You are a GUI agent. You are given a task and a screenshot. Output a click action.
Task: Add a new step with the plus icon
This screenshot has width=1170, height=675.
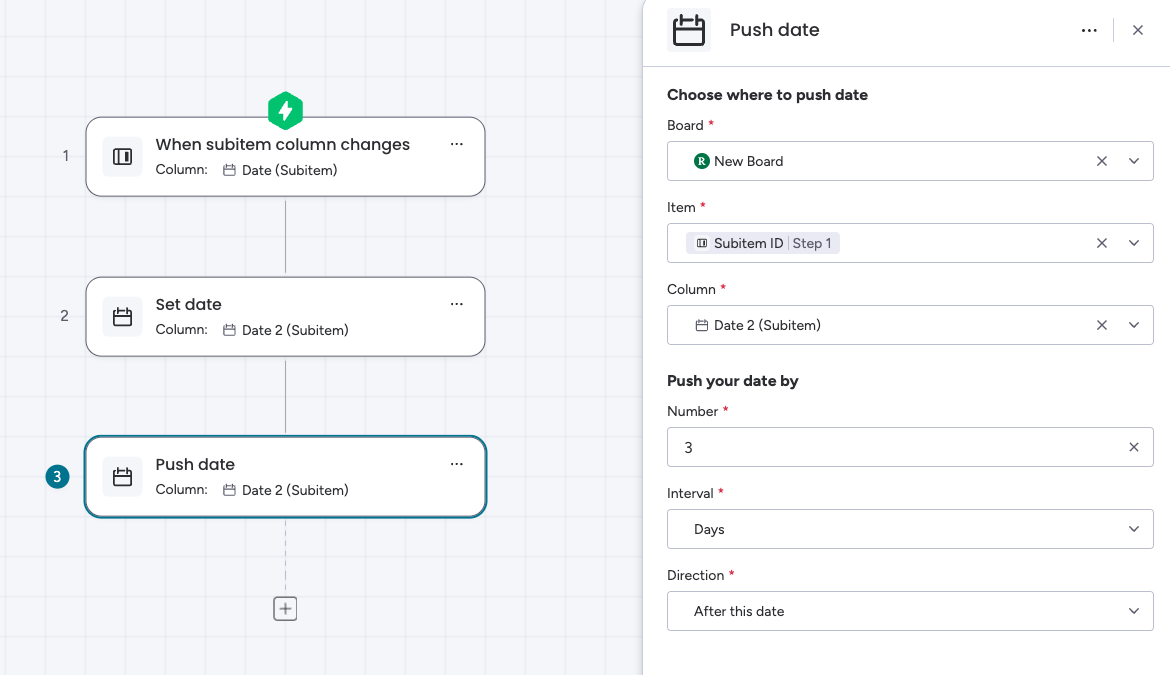tap(285, 608)
